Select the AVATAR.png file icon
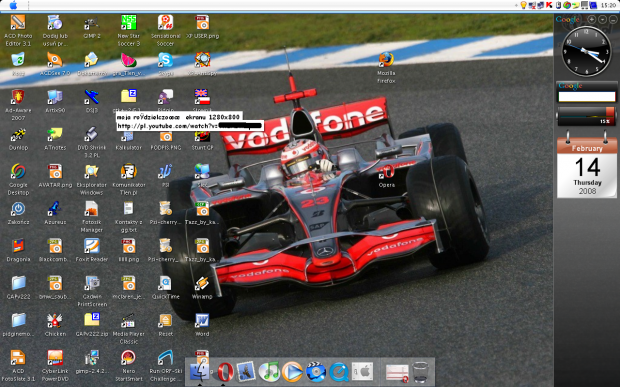This screenshot has width=620, height=387. (x=55, y=176)
